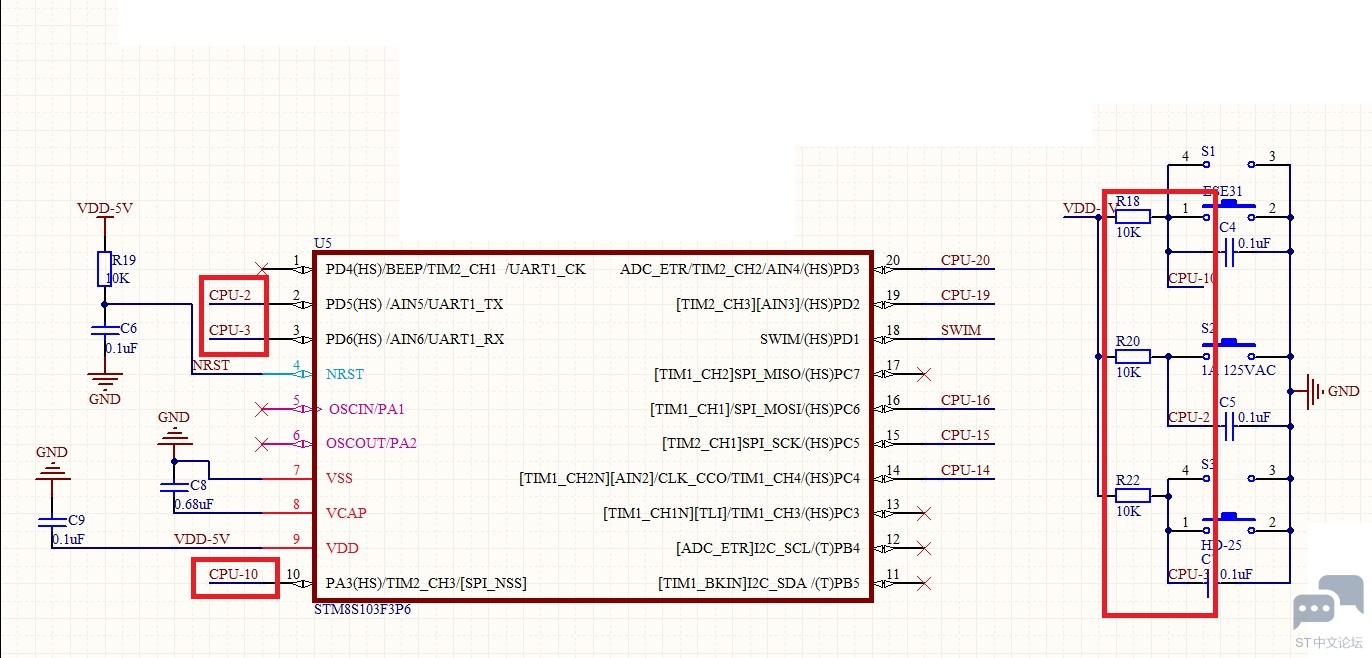The width and height of the screenshot is (1372, 658).
Task: Select the R22 resistor symbol
Action: point(1132,495)
